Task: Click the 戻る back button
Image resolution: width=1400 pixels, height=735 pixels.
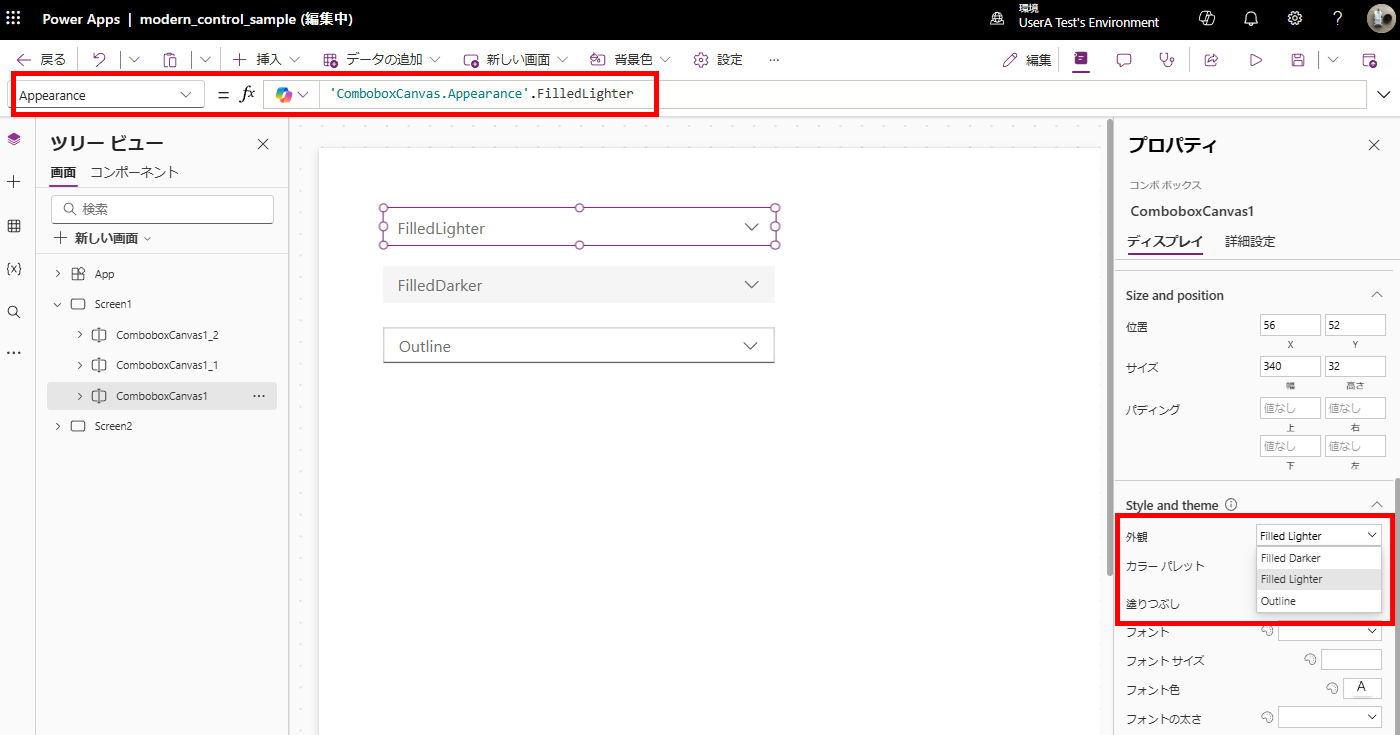Action: [x=41, y=60]
